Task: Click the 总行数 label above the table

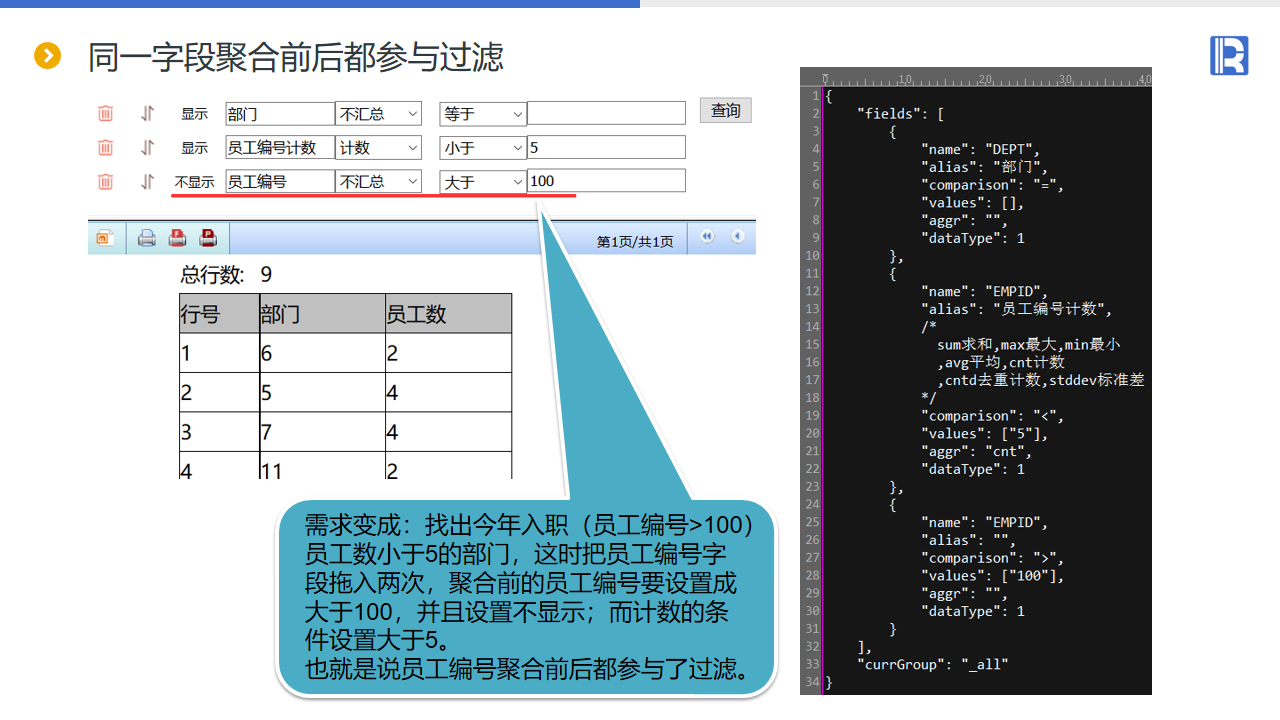Action: [x=212, y=275]
